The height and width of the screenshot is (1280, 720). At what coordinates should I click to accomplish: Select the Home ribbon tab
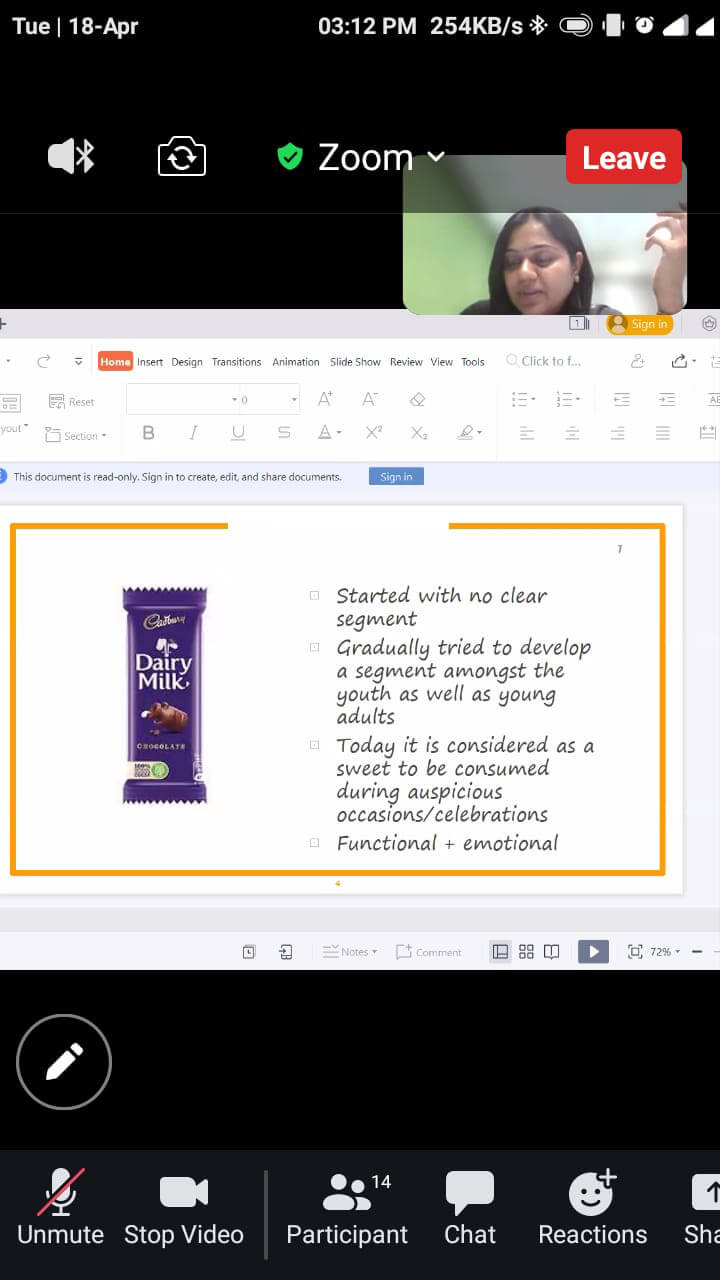click(x=115, y=362)
